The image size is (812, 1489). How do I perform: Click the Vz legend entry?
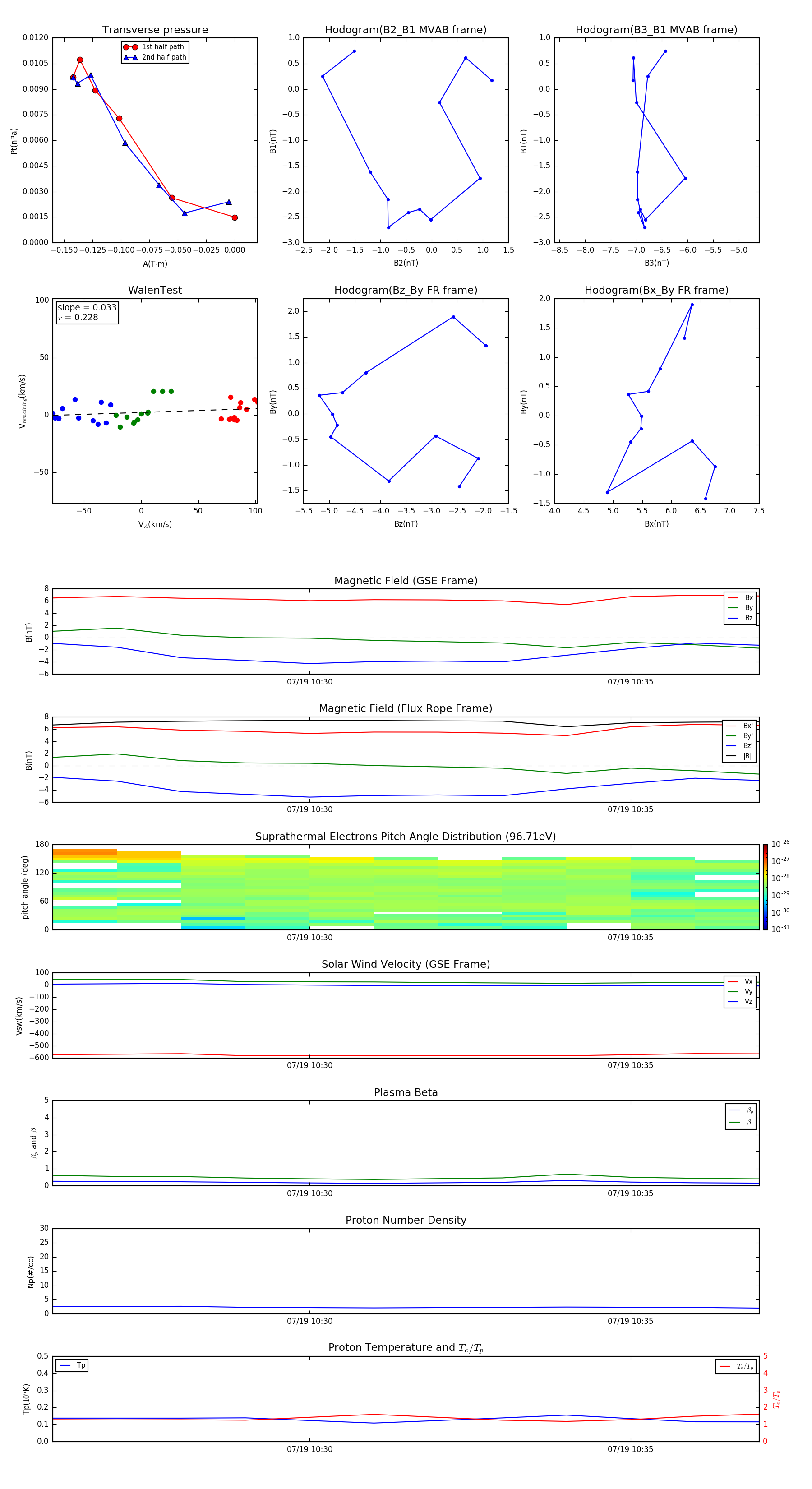(740, 1002)
